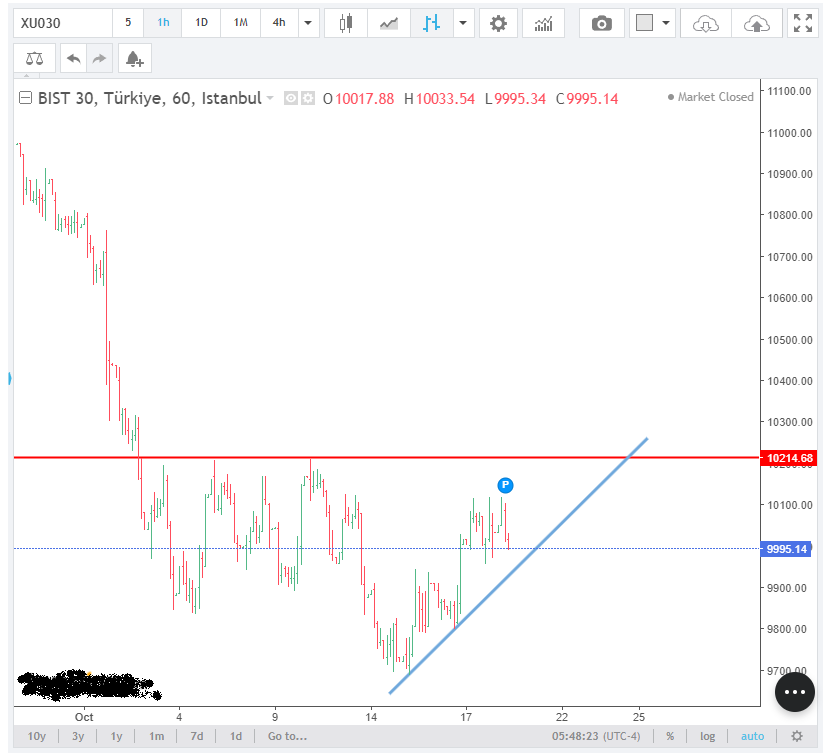Click the compare symbols scales icon
This screenshot has width=833, height=756.
coord(35,59)
